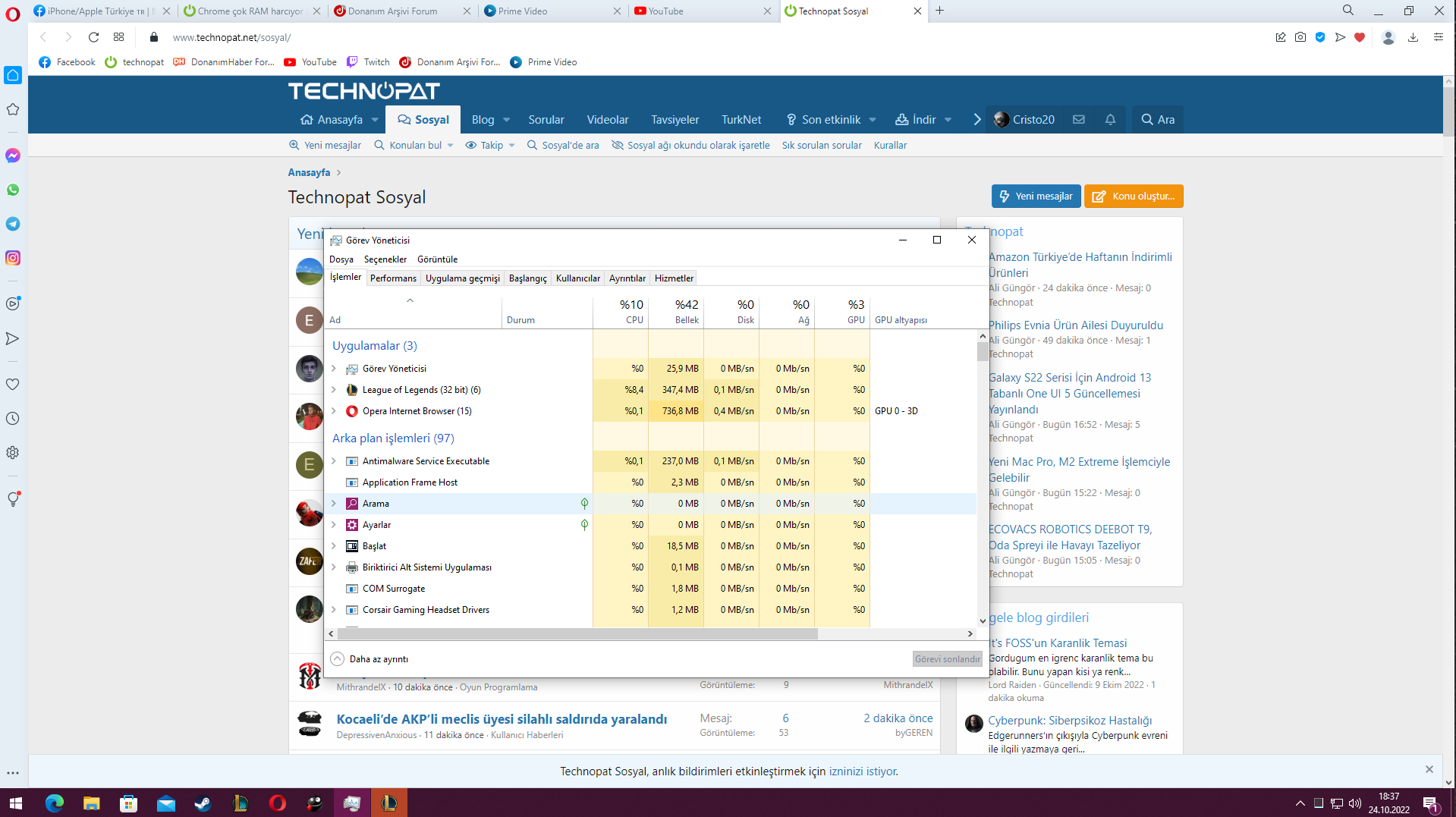
Task: Expand the League of Legends process group
Action: 334,390
